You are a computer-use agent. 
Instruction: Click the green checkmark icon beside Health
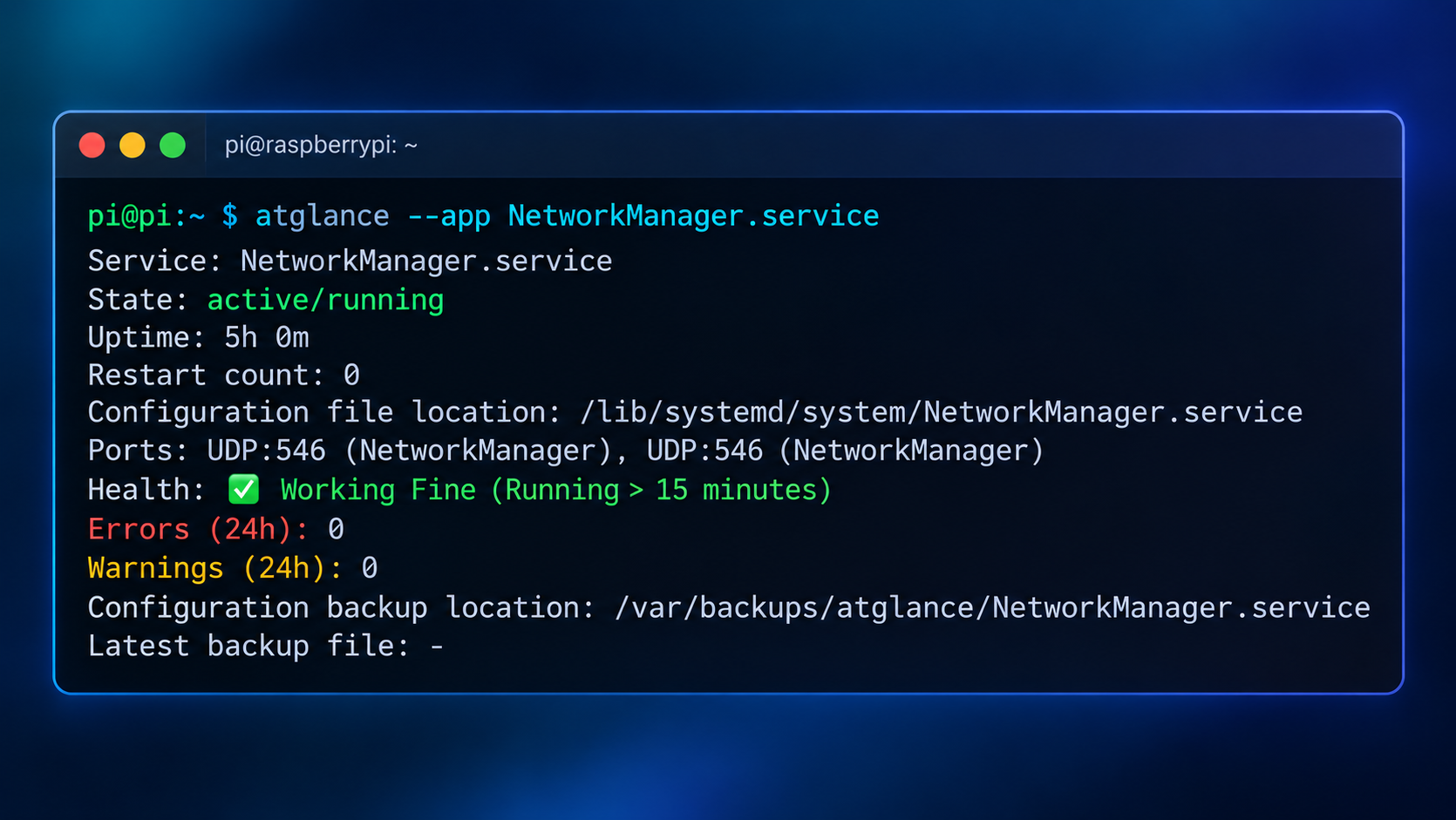[x=243, y=490]
